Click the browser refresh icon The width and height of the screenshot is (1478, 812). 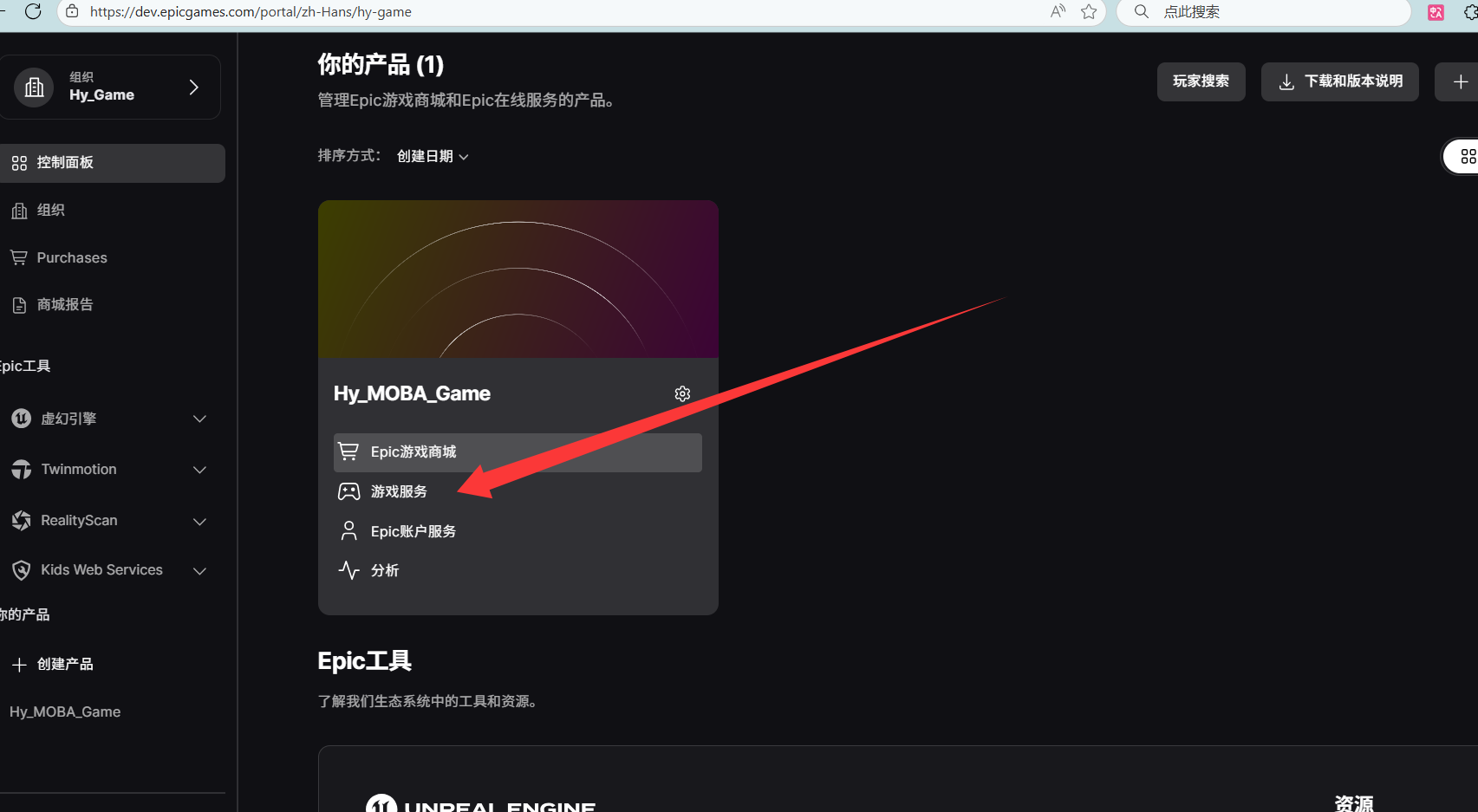click(33, 11)
